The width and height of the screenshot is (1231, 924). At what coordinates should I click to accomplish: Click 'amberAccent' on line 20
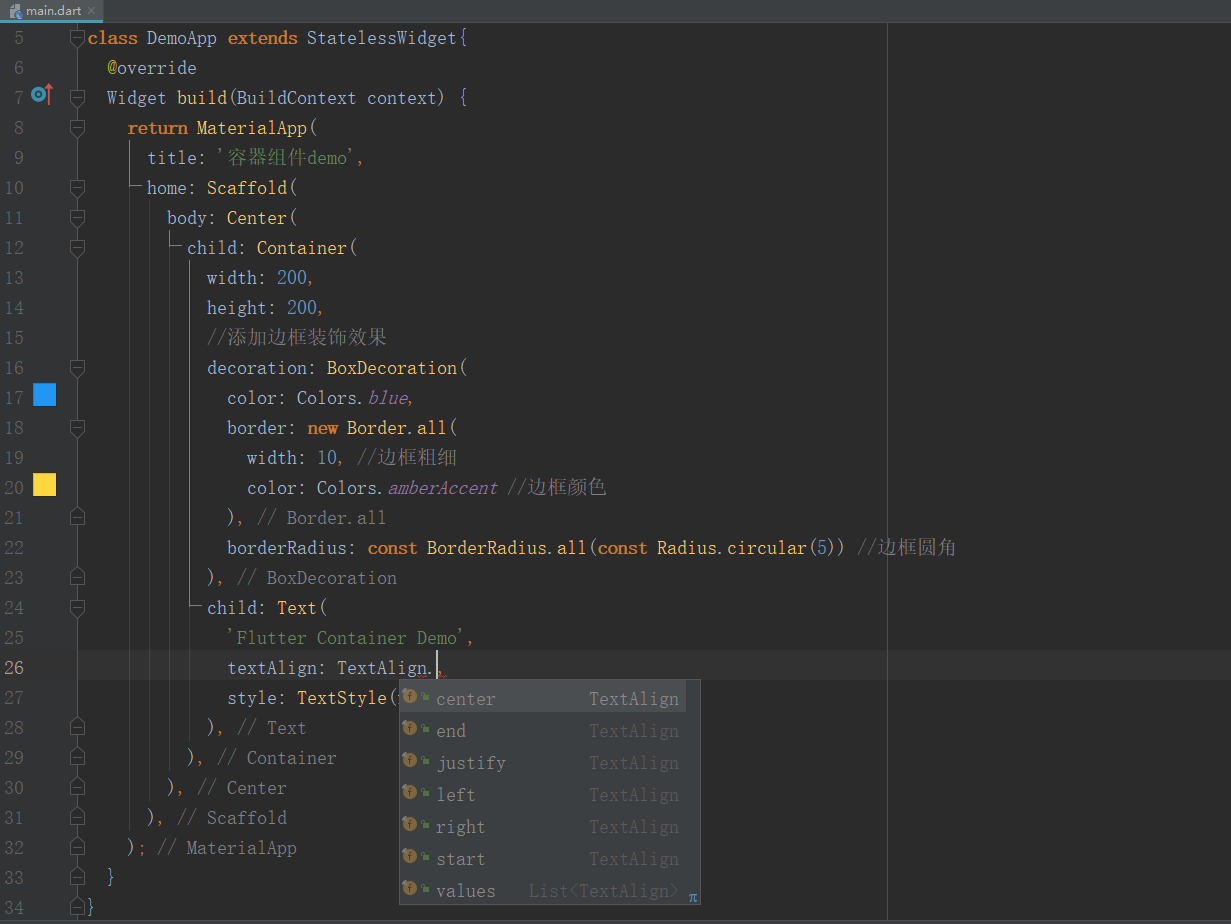pos(442,488)
